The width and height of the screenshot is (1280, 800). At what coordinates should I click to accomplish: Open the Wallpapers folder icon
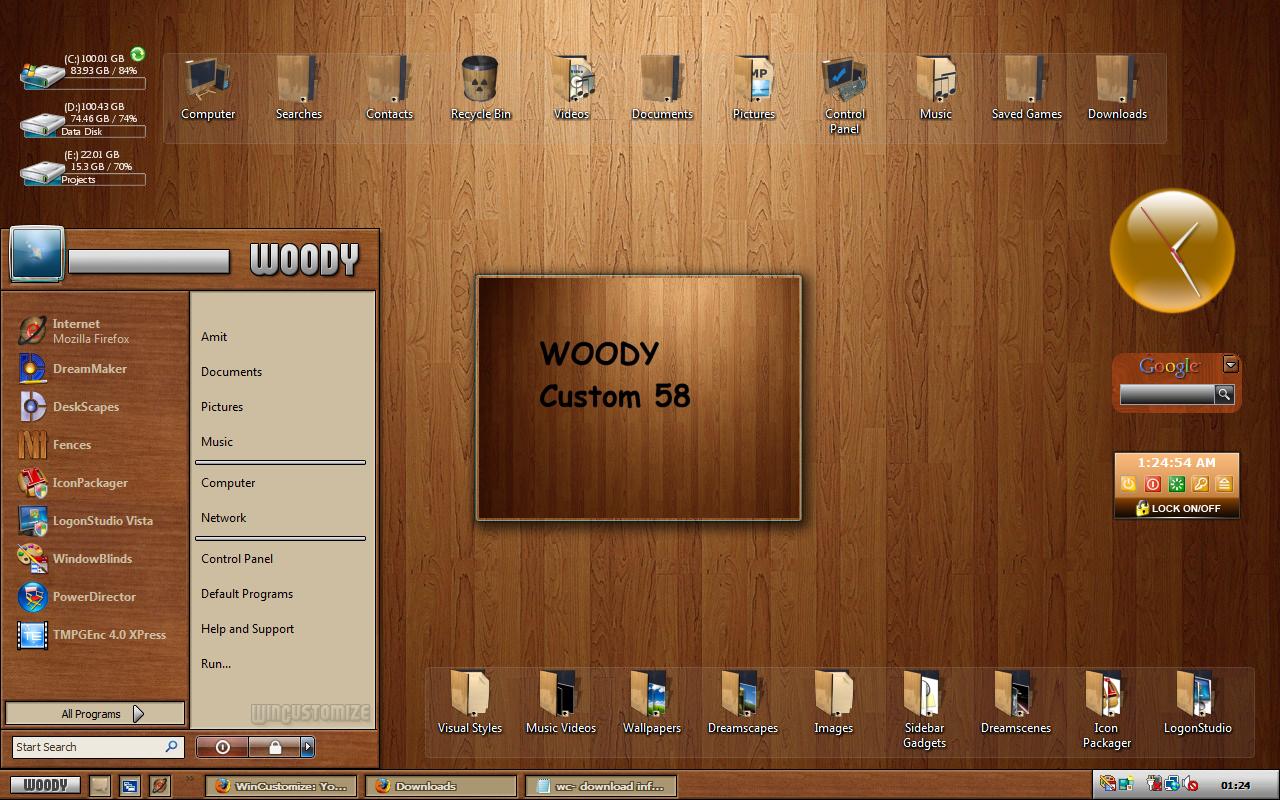coord(651,703)
